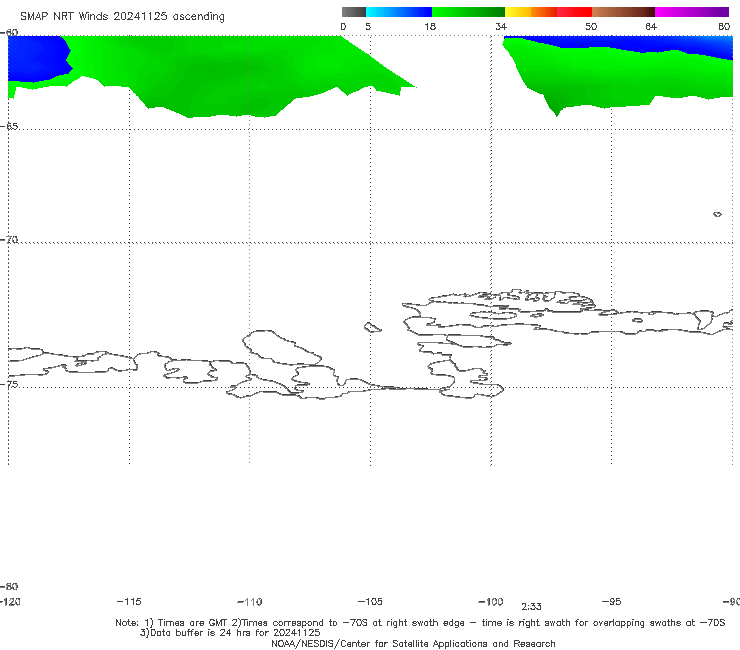Click the longitude label '-120'
Viewport: 740px width, 650px height.
[x=10, y=601]
